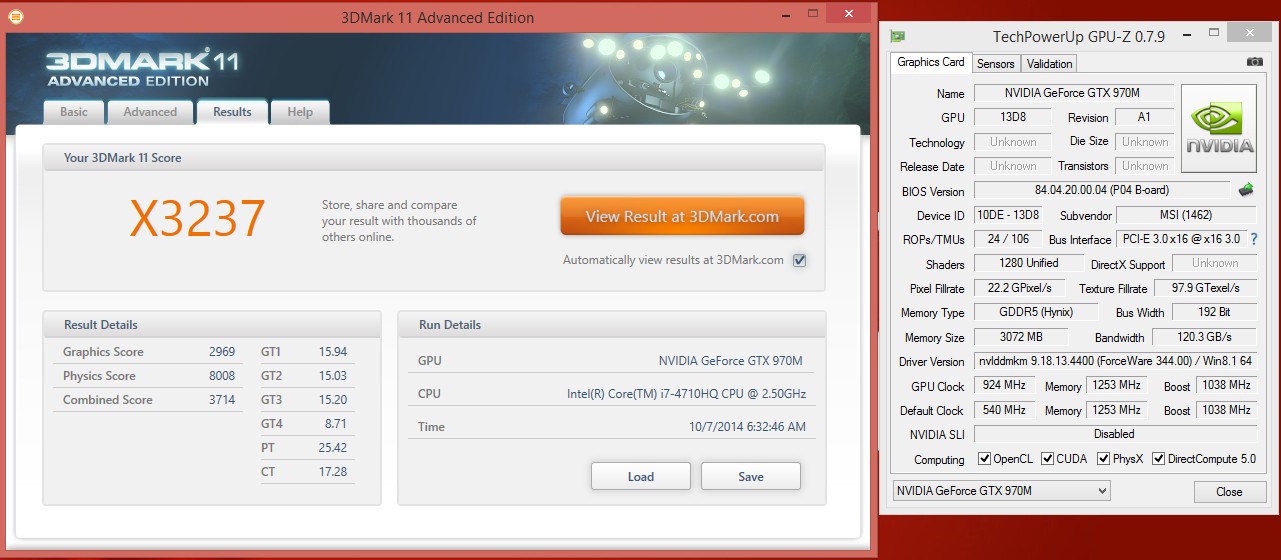Click the GPU-Z Name field
Screen dimensions: 1281x560
[1074, 93]
